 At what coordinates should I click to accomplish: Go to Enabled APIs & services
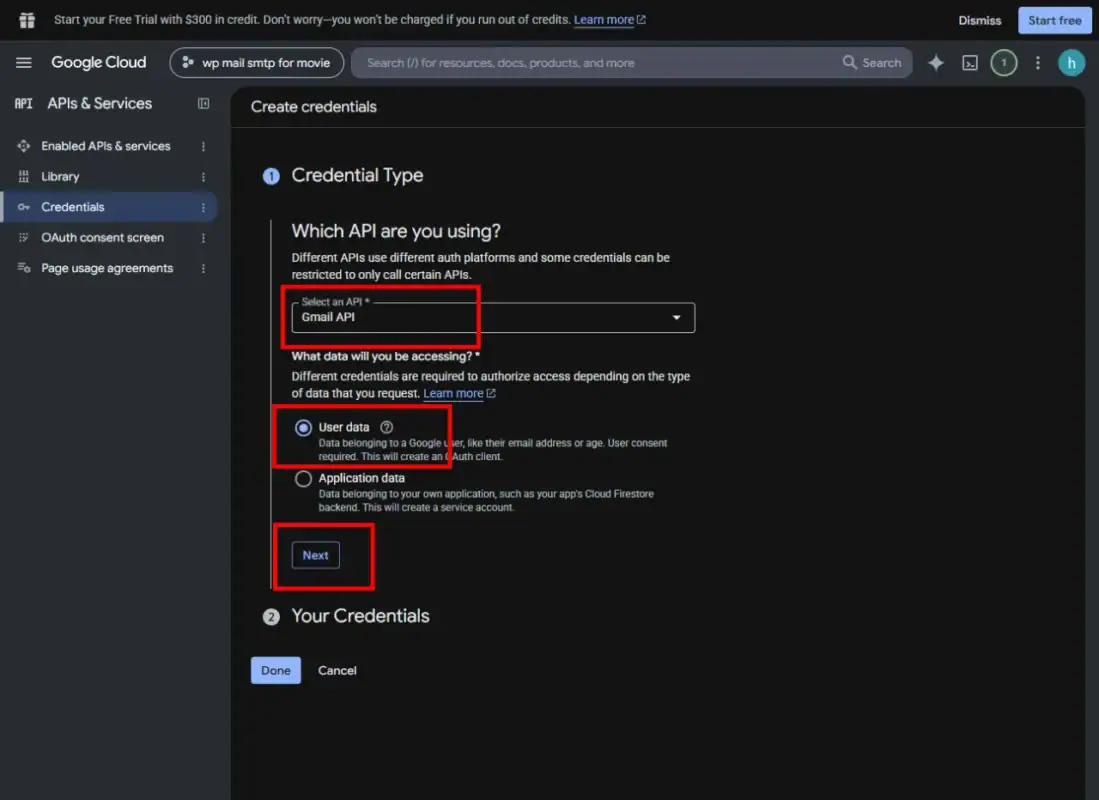point(106,146)
